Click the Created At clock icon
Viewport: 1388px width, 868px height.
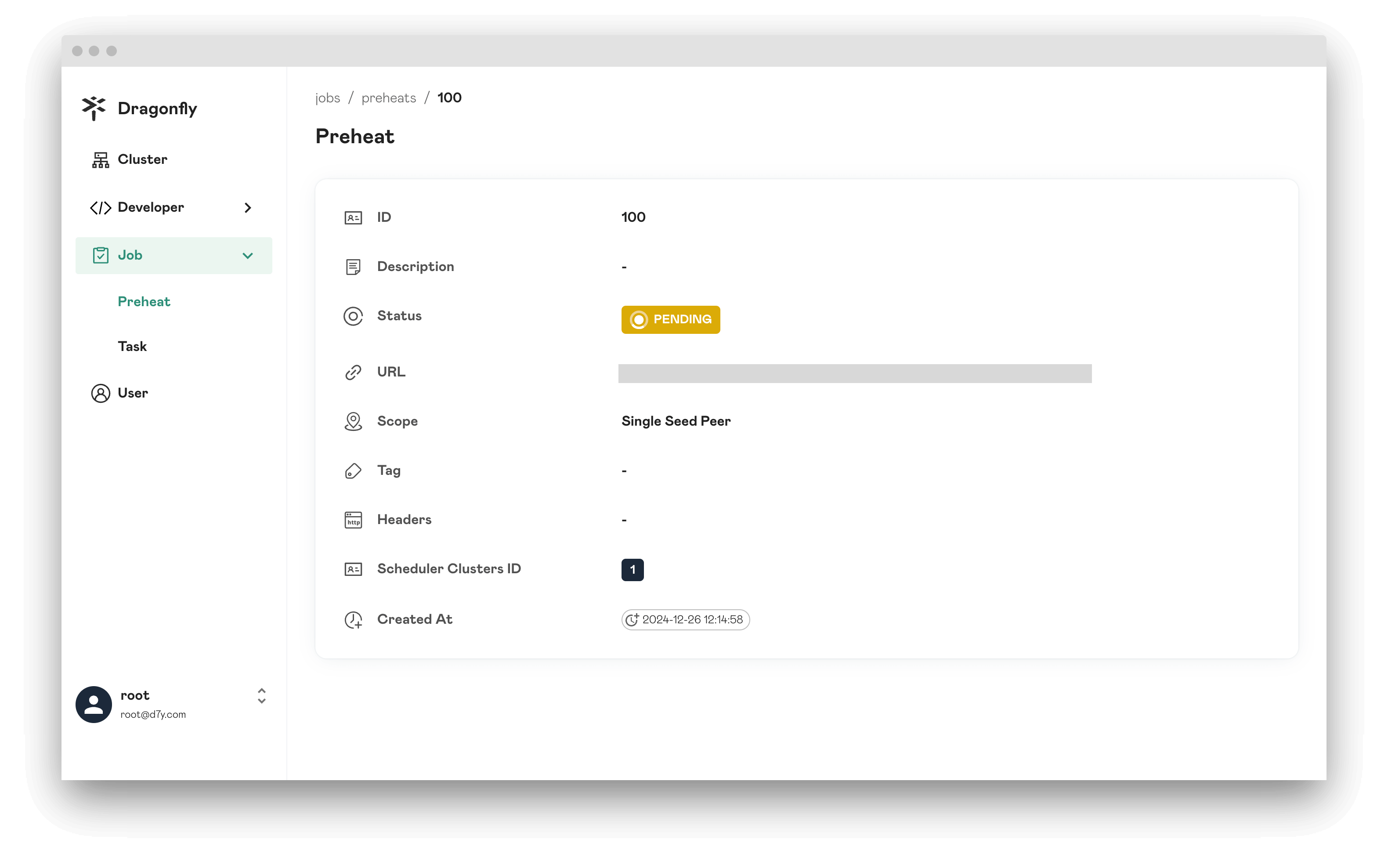[353, 620]
